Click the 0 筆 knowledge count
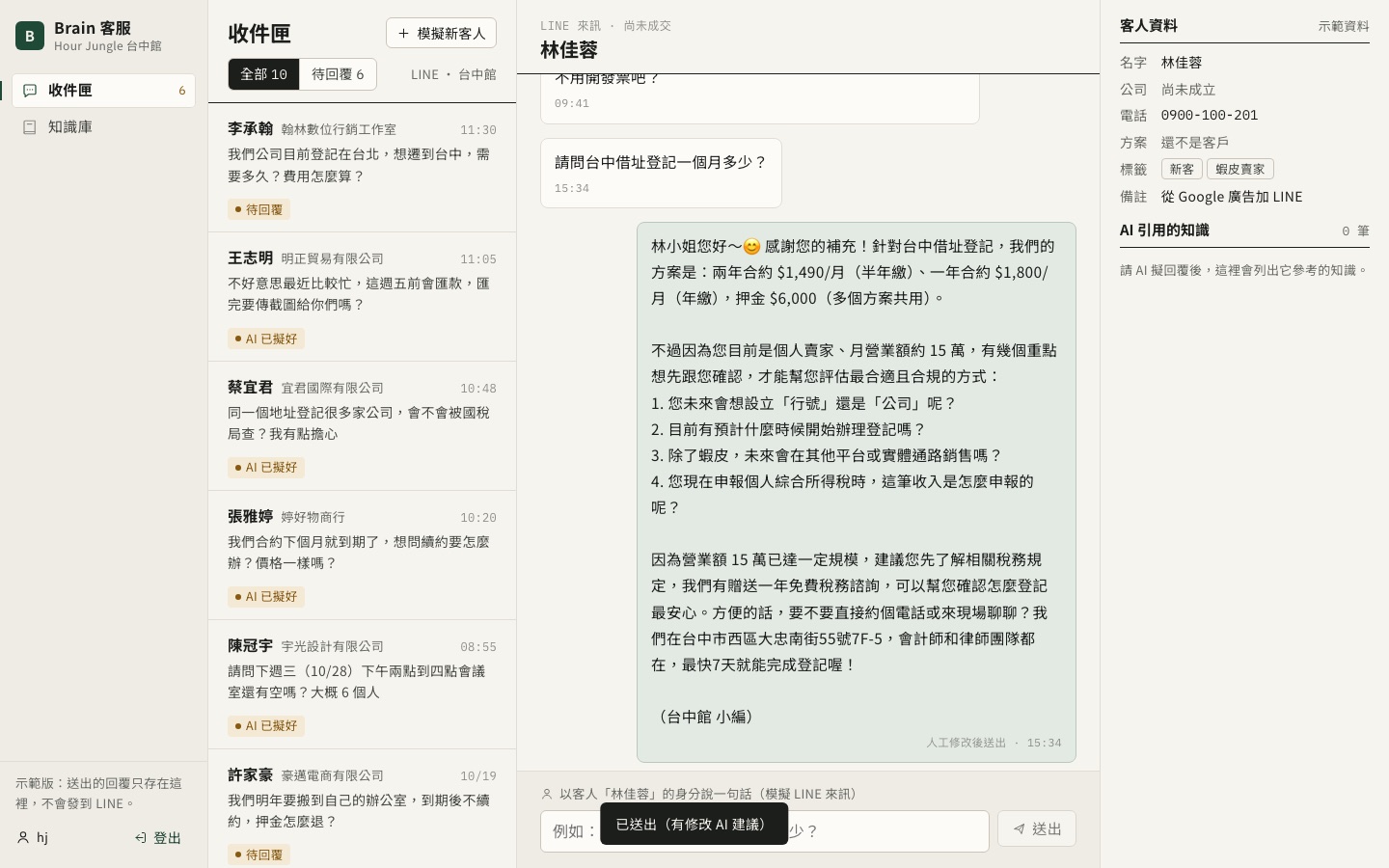Screen dimensions: 1389x868 click(x=1355, y=231)
